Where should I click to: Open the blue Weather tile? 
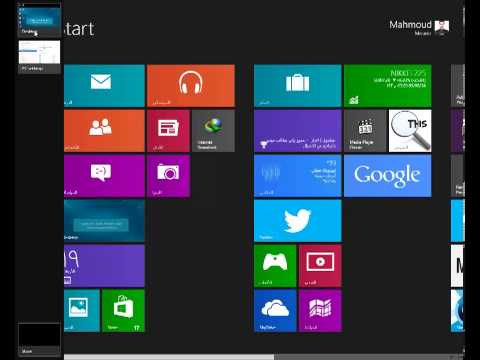[298, 176]
